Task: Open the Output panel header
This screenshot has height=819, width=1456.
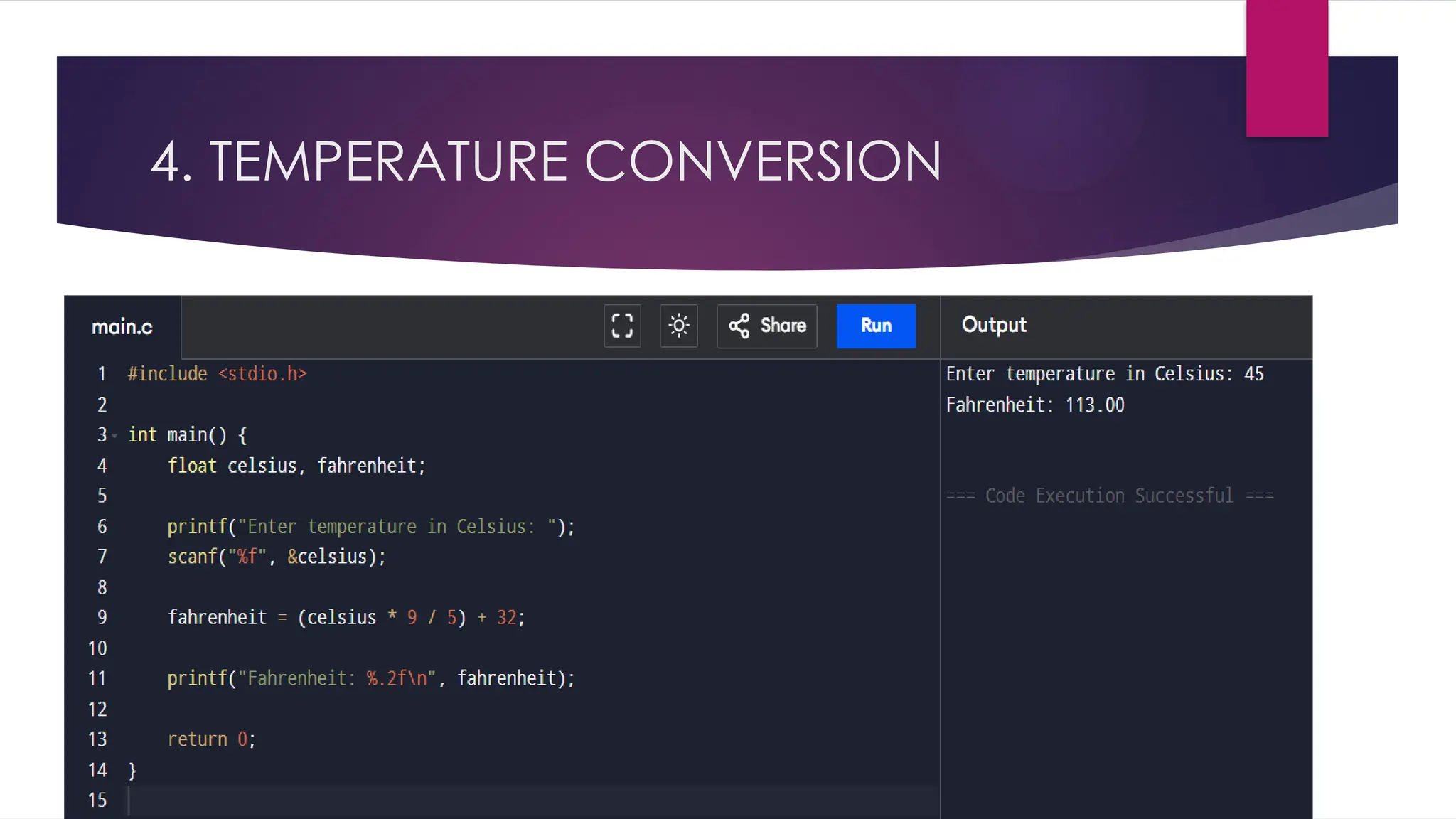Action: point(994,325)
